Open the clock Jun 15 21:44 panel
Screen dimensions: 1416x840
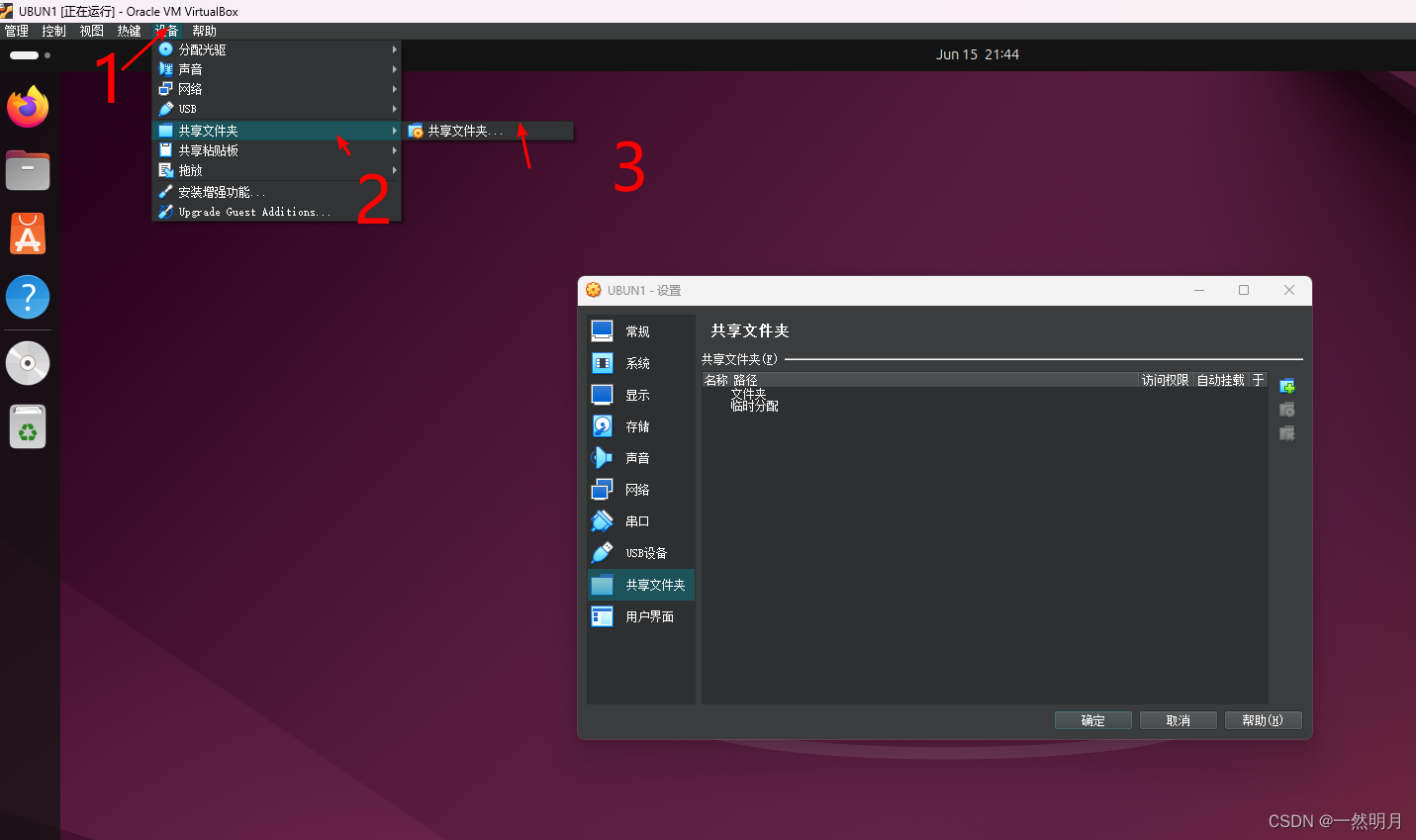978,54
